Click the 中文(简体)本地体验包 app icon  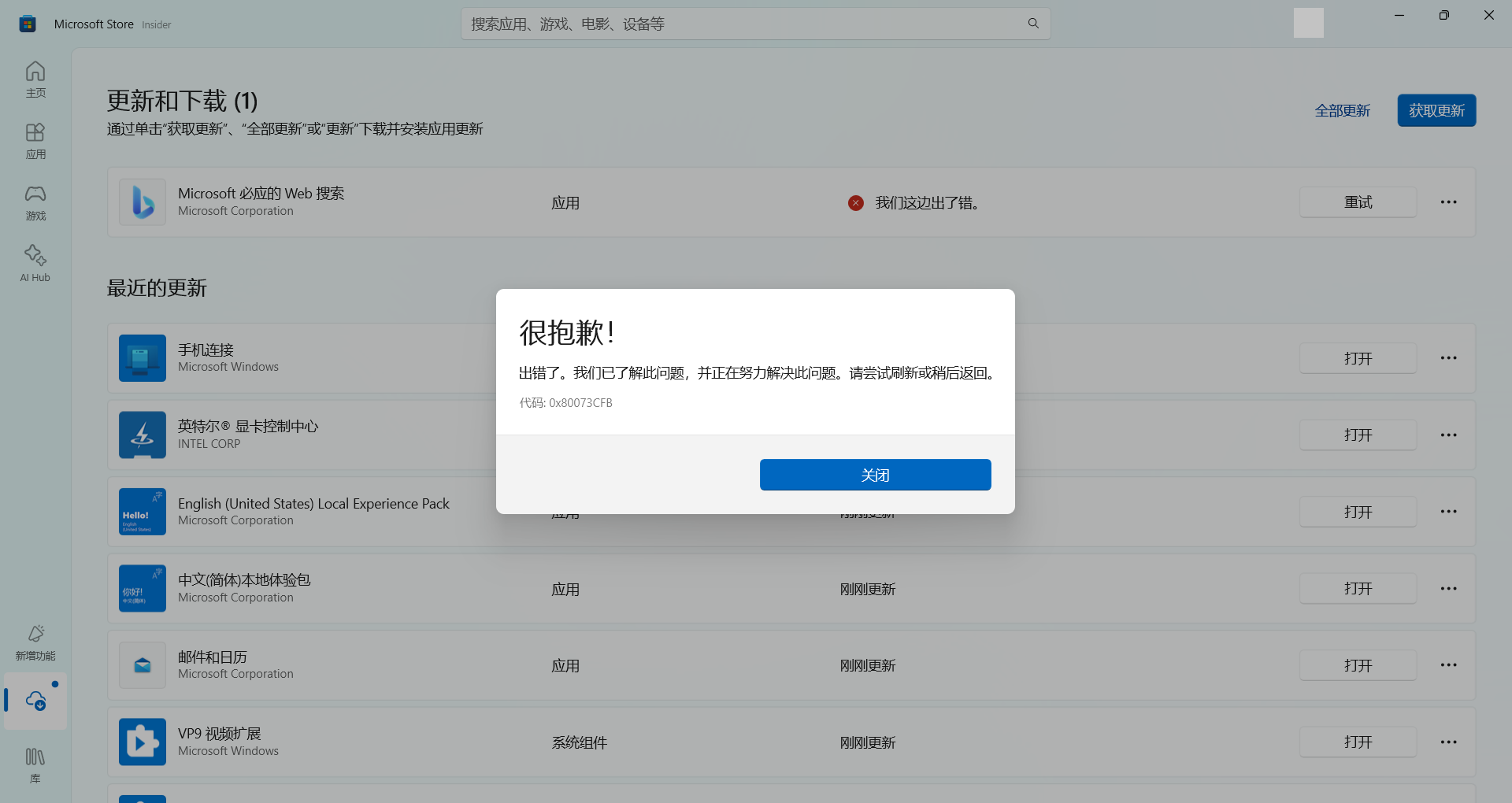143,588
